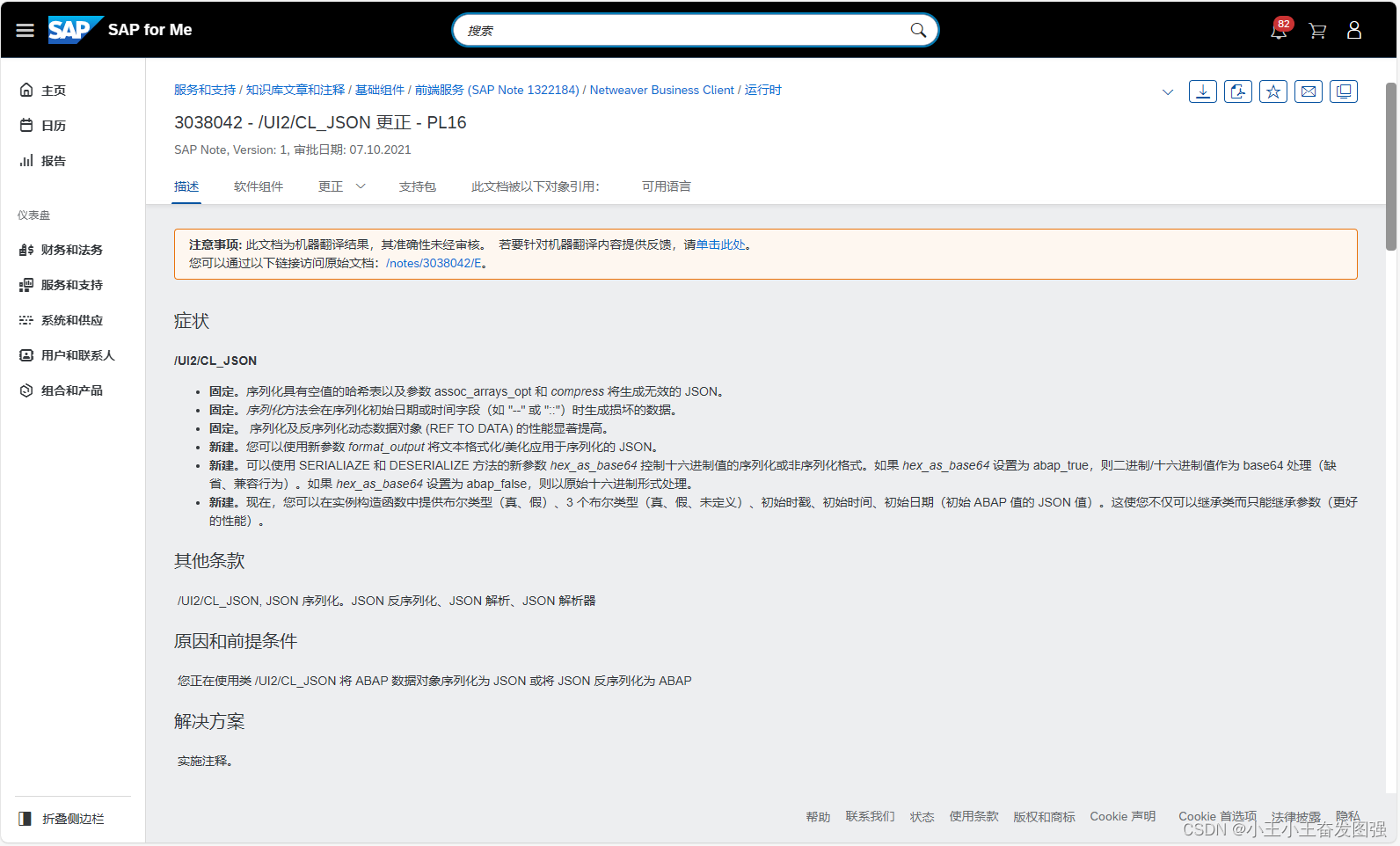Go to 主页 in sidebar
This screenshot has width=1400, height=846.
(54, 90)
